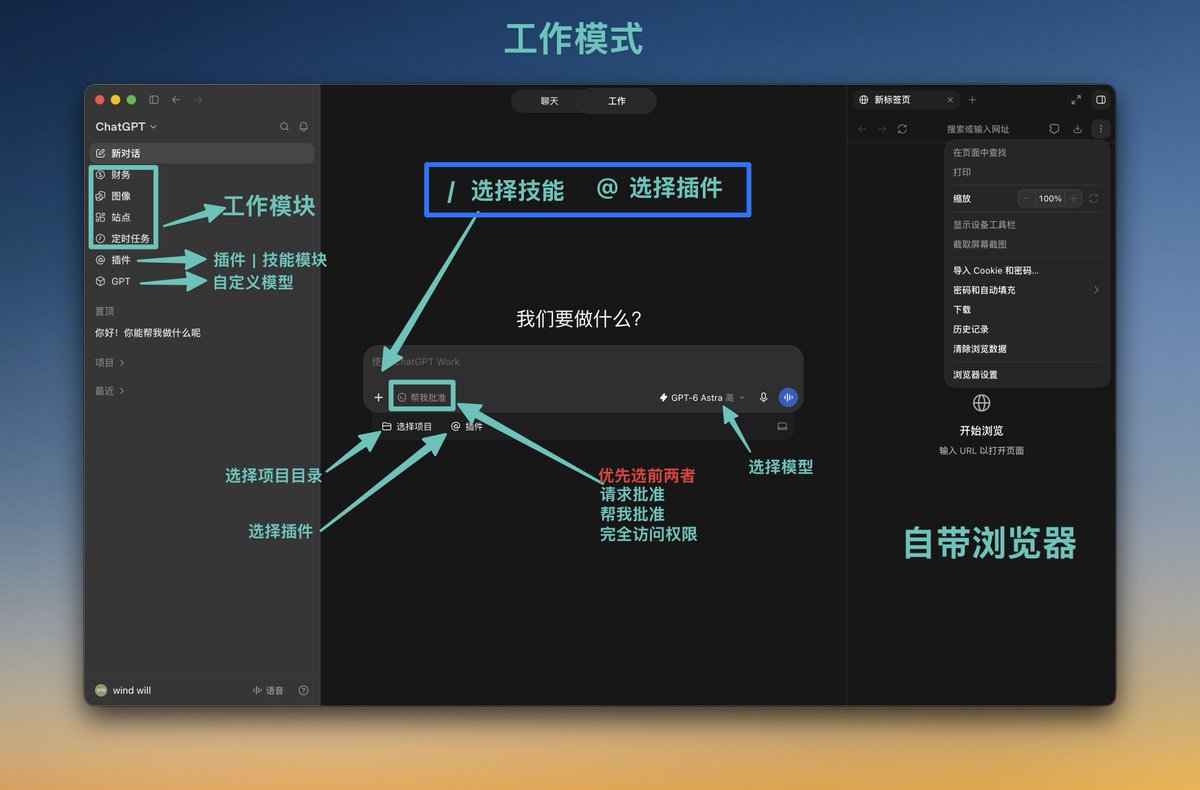Reset zoom with the circular arrows icon
Image resolution: width=1200 pixels, height=790 pixels.
(1093, 199)
